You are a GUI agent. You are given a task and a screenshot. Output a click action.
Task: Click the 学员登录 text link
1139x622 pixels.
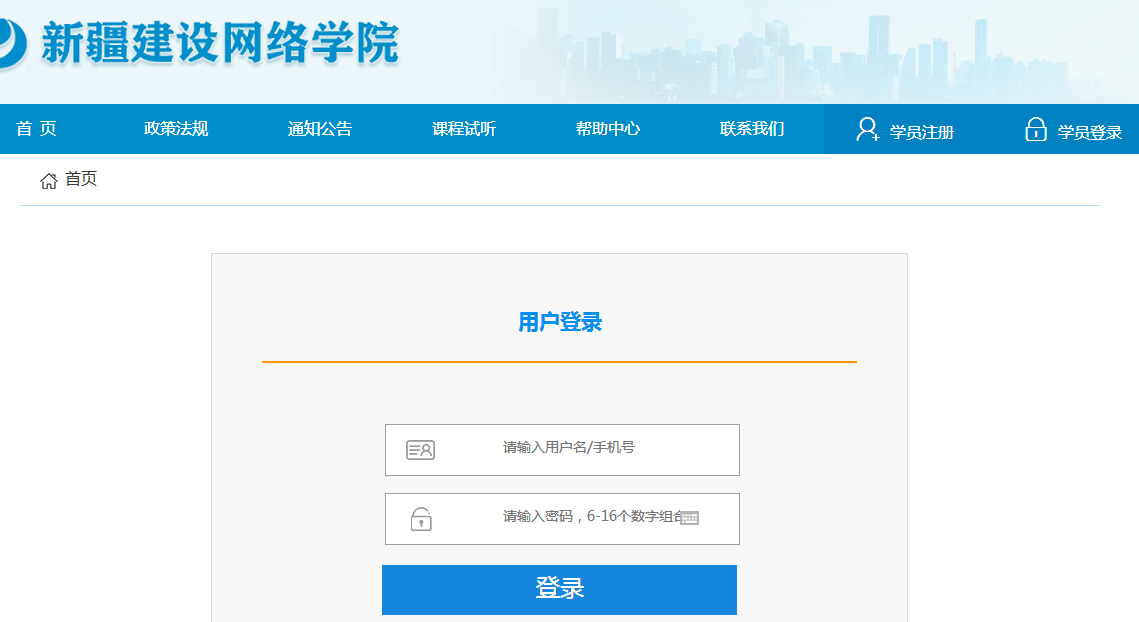(x=1090, y=132)
